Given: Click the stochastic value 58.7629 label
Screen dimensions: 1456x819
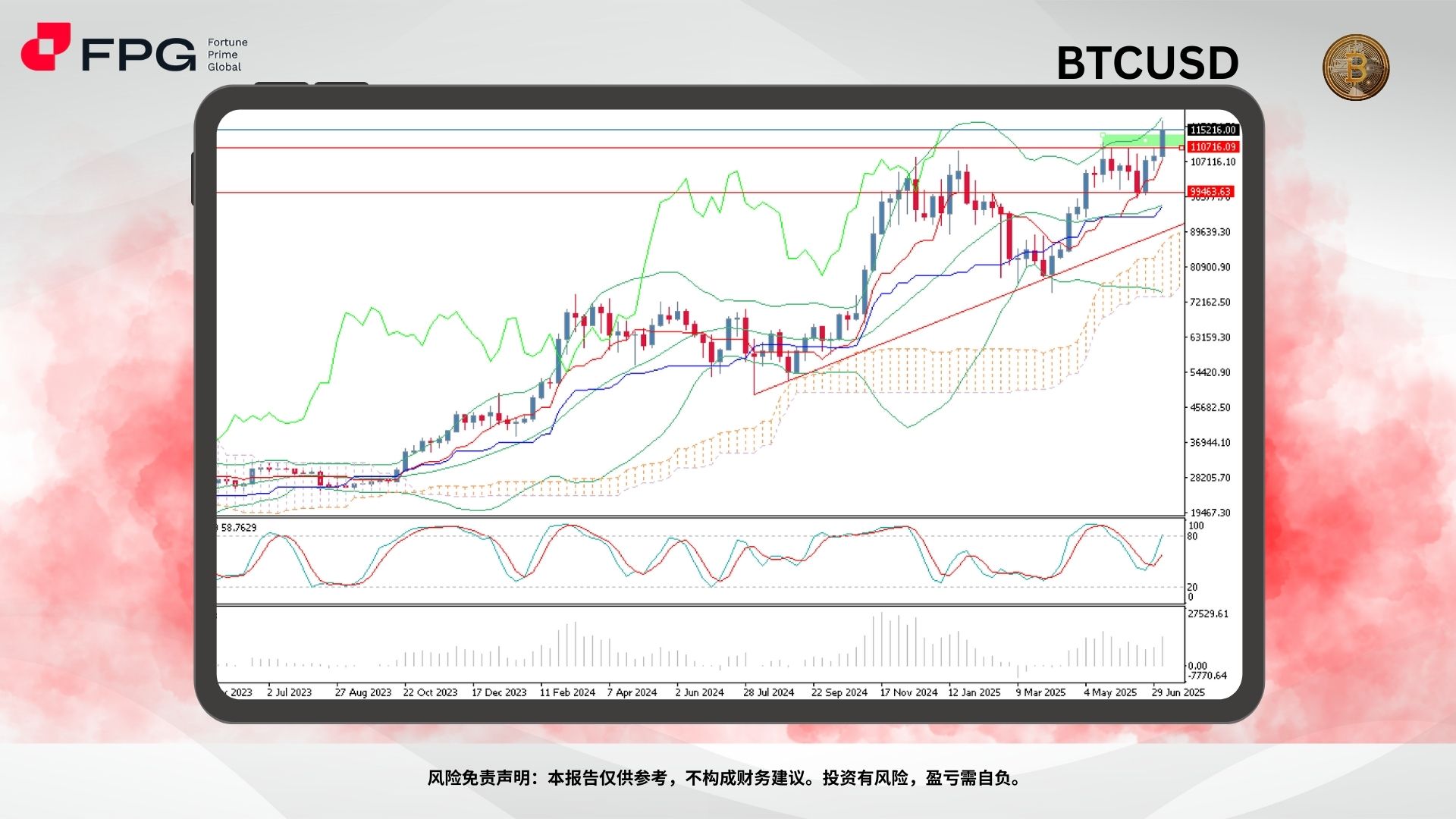Looking at the screenshot, I should pos(238,527).
